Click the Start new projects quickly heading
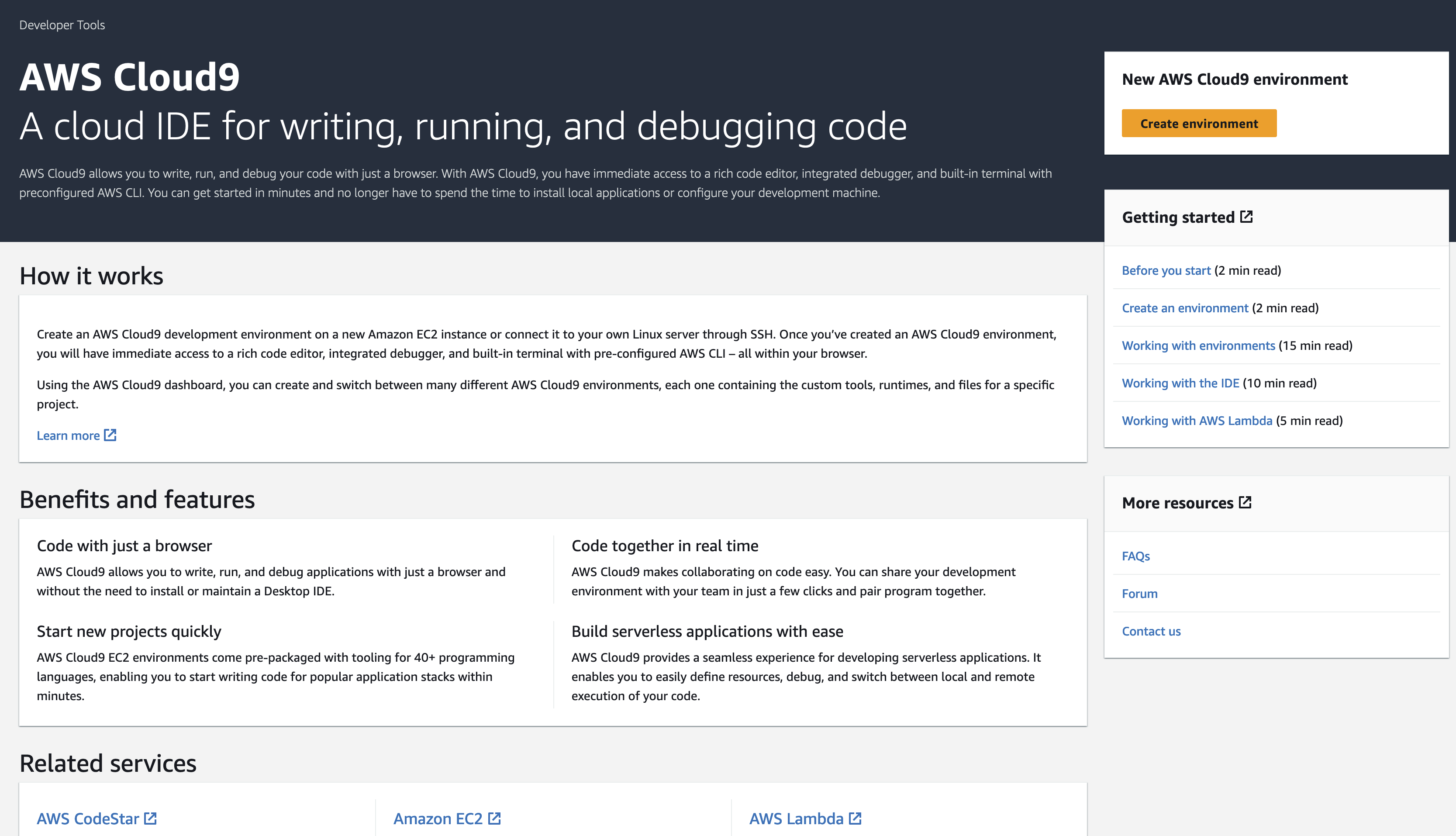 click(x=129, y=631)
